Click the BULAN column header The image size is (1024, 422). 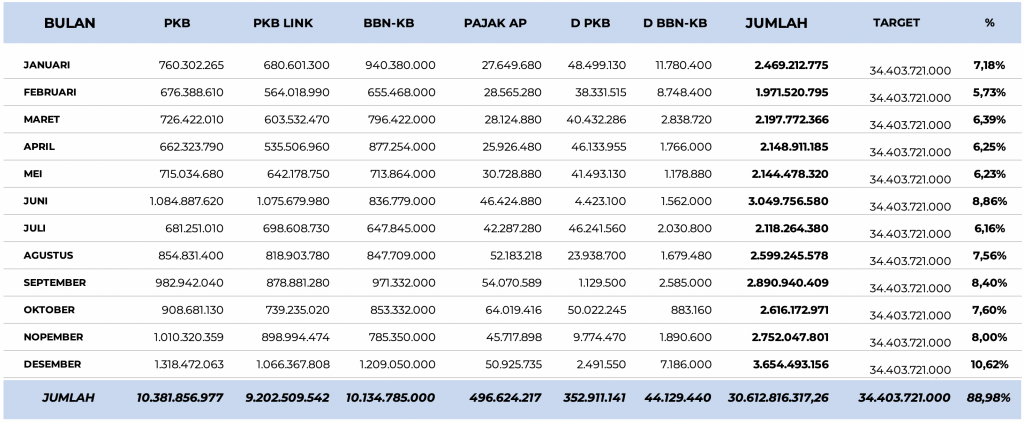[x=69, y=22]
